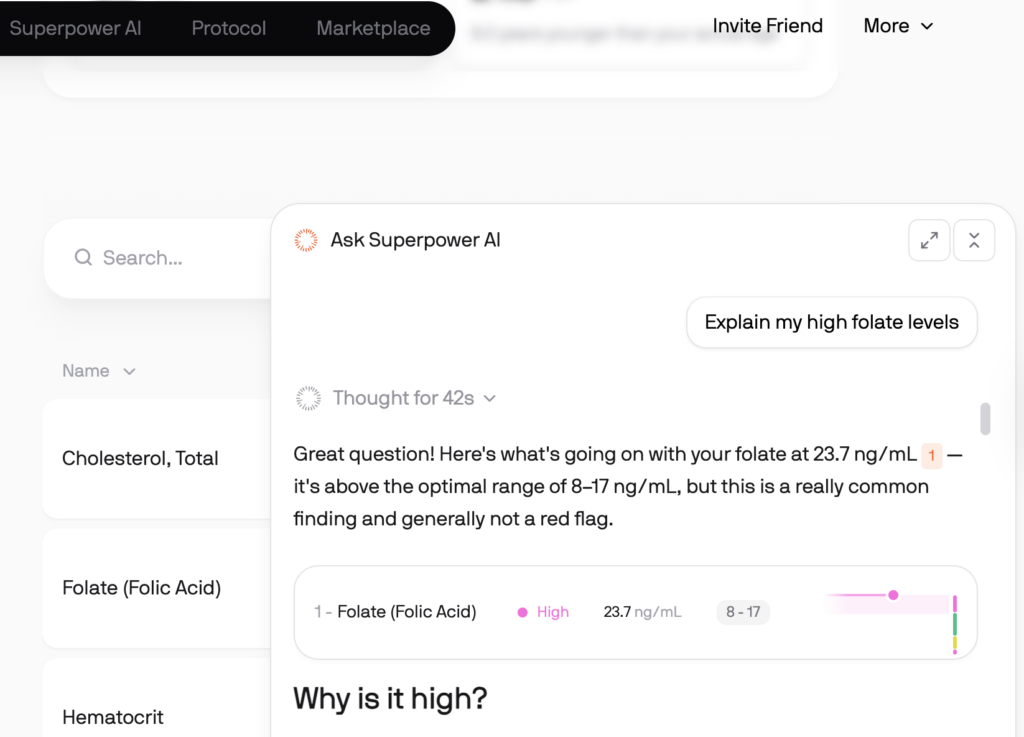This screenshot has height=737, width=1024.
Task: Select the Folate (Folic Acid) list row
Action: pyautogui.click(x=157, y=588)
